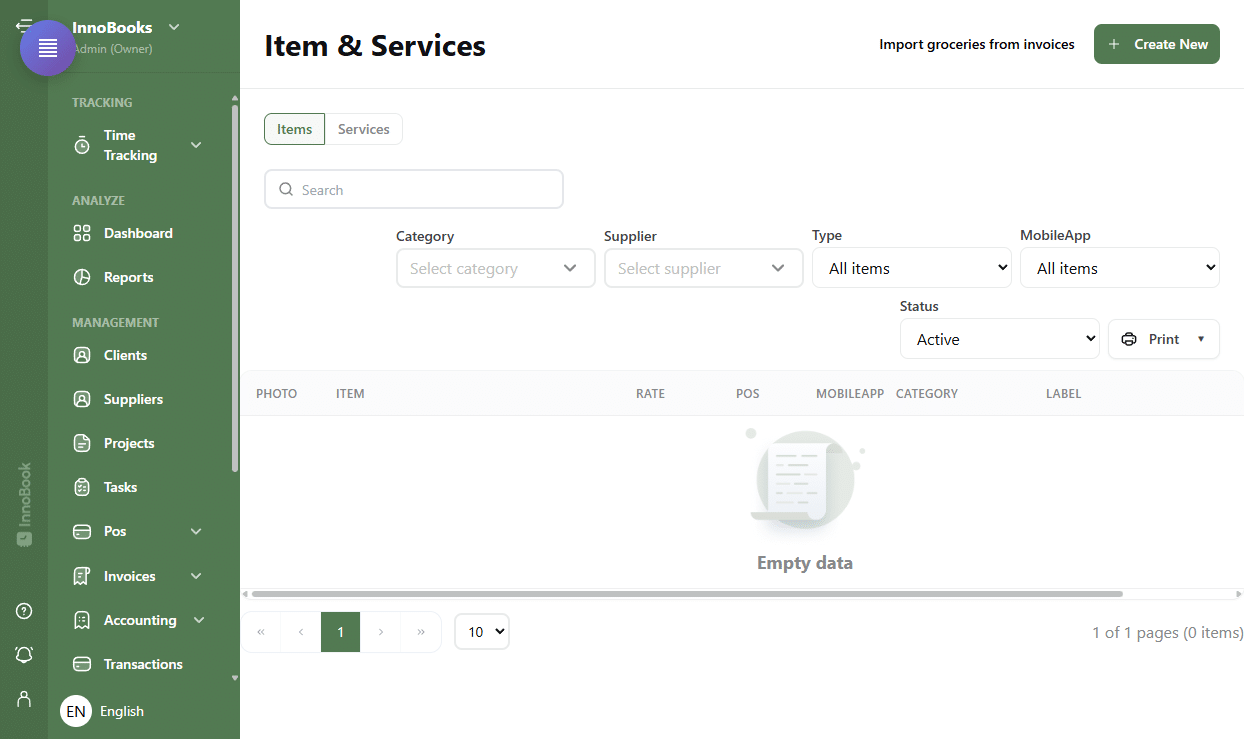Click the Reports pie chart icon
This screenshot has width=1244, height=739.
pos(82,277)
